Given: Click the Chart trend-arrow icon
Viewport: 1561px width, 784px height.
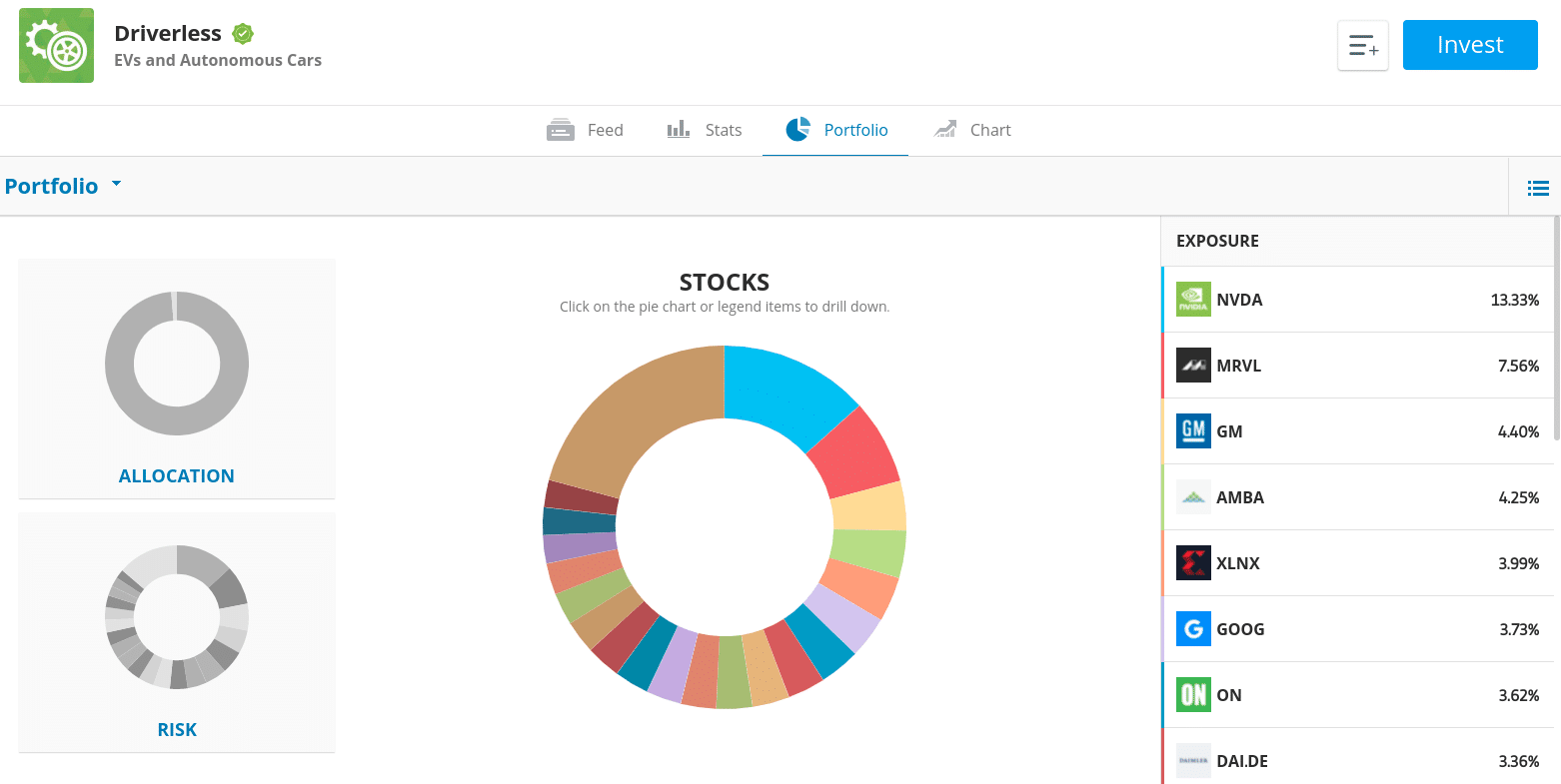Looking at the screenshot, I should tap(945, 129).
